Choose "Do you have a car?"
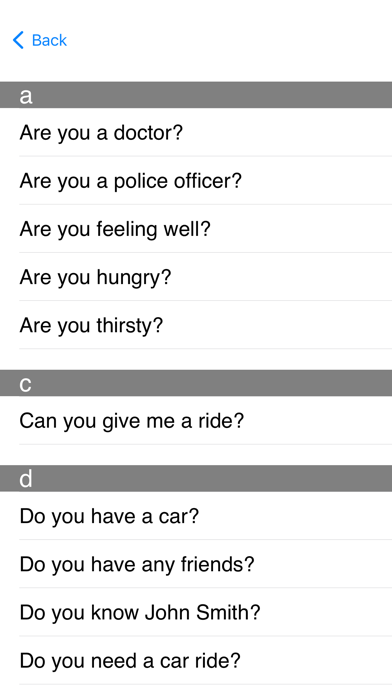The image size is (392, 696). pyautogui.click(x=196, y=516)
